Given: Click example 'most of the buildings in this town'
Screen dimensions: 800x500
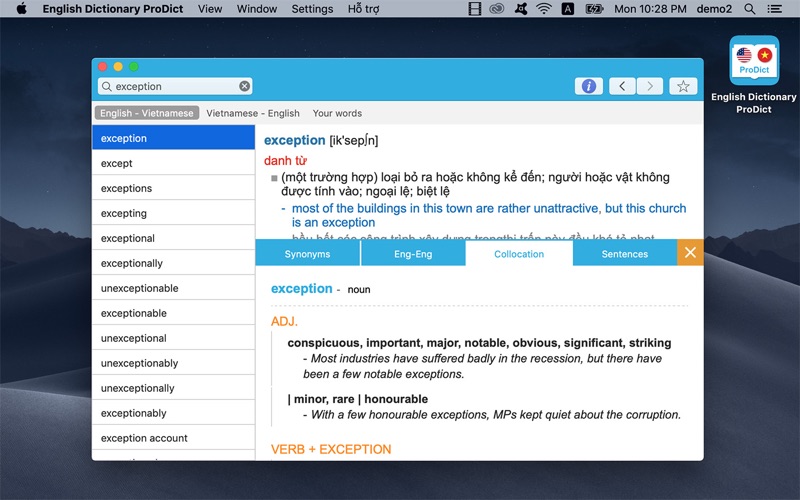Looking at the screenshot, I should coord(489,215).
